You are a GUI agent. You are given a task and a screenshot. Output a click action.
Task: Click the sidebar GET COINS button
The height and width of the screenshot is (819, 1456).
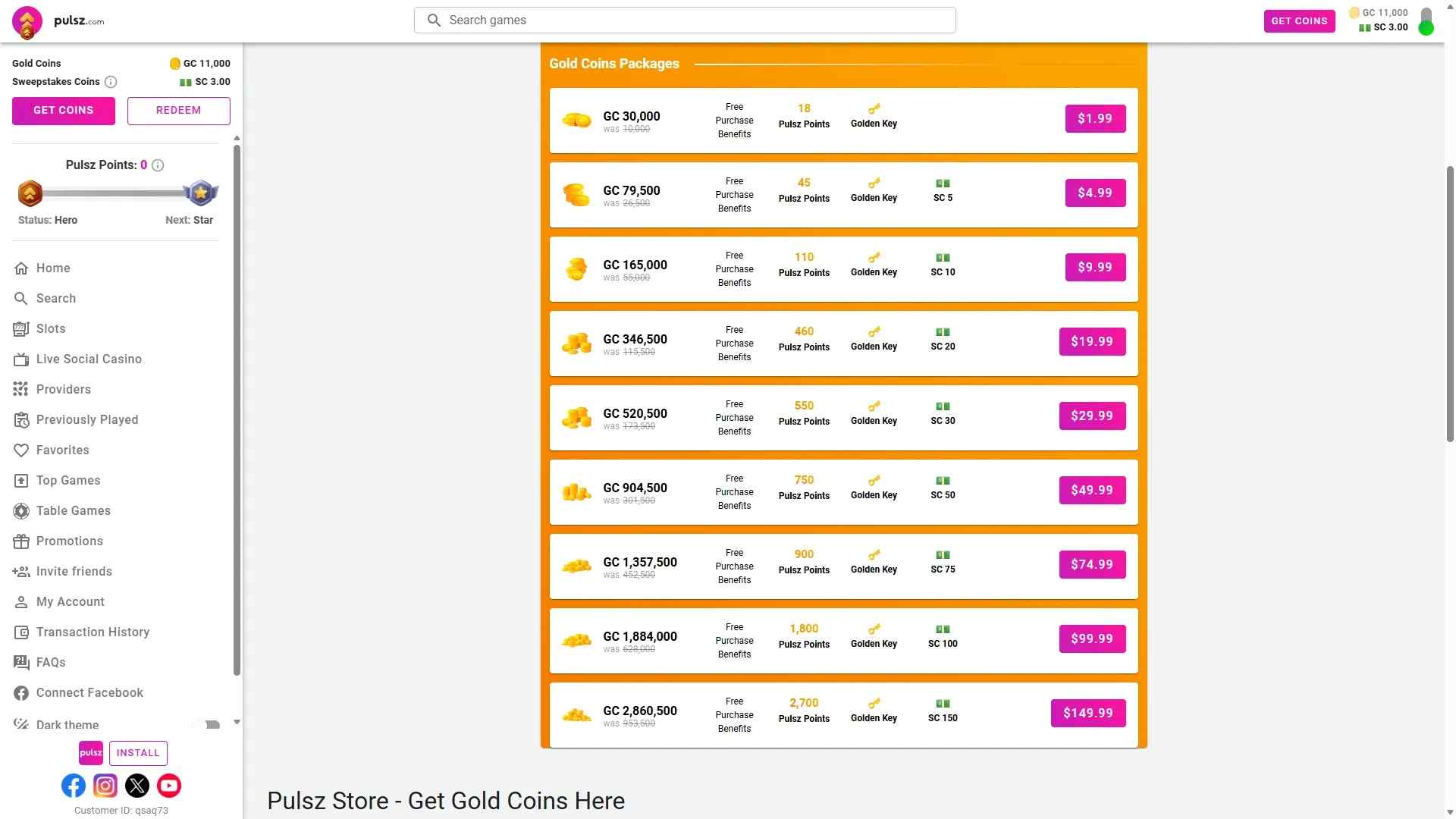pyautogui.click(x=64, y=111)
